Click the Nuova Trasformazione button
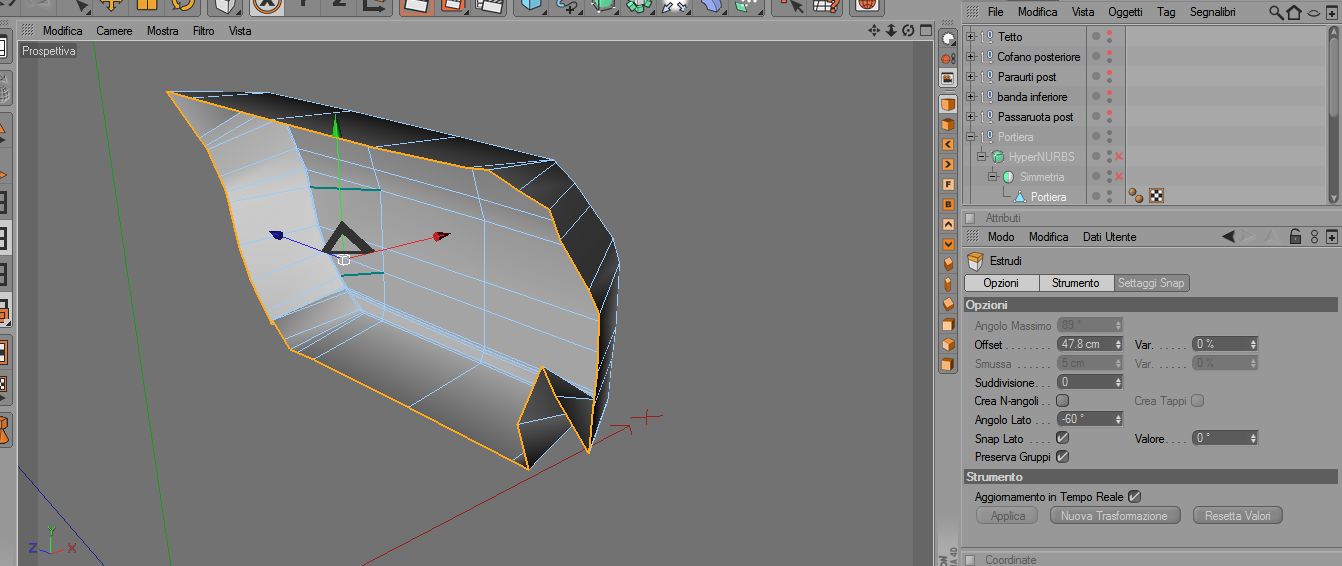The image size is (1342, 566). click(x=1114, y=516)
